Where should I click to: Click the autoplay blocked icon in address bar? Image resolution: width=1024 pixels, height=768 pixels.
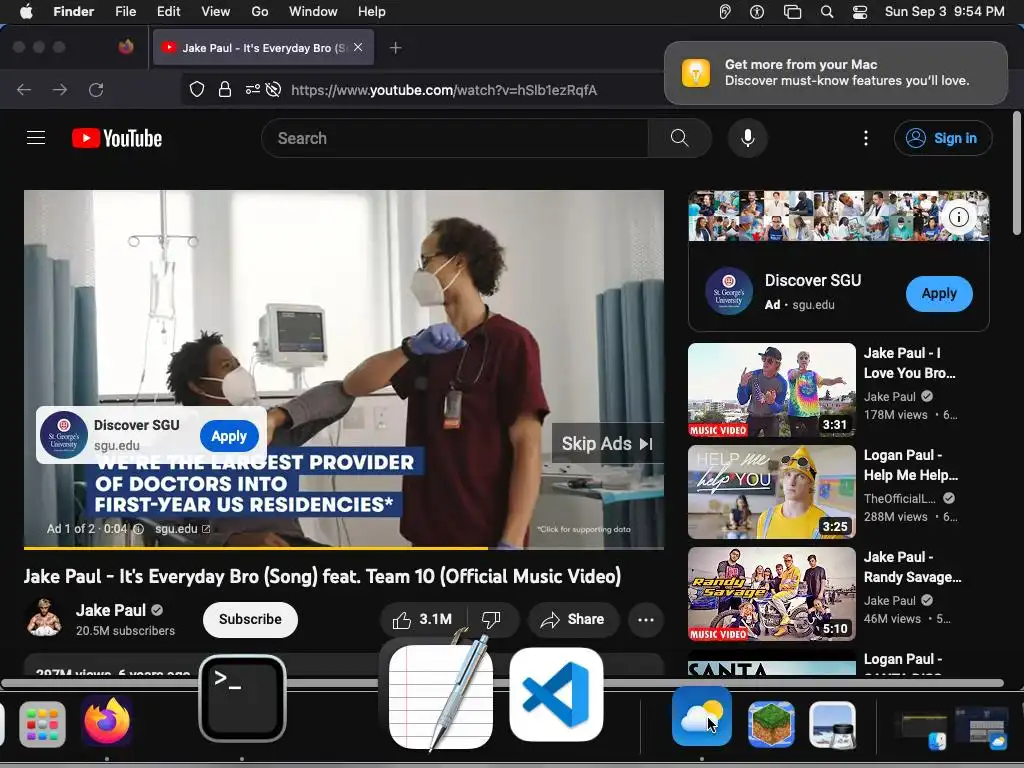click(x=274, y=89)
